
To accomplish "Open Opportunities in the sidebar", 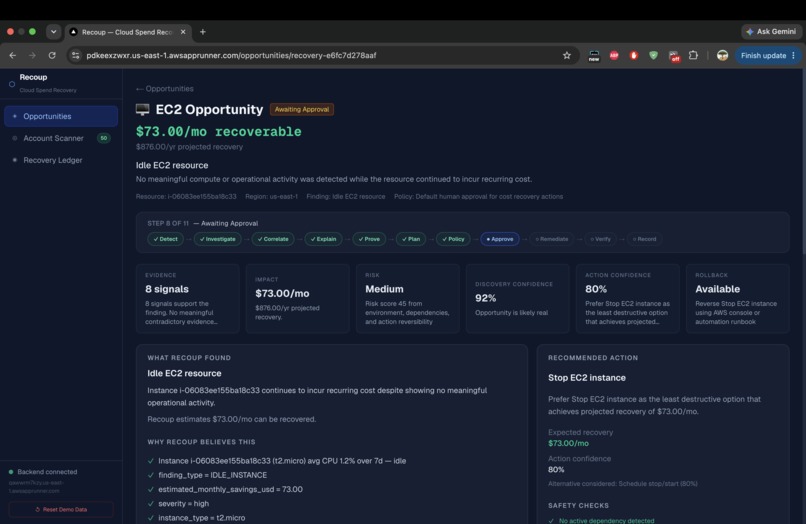I will coord(61,116).
